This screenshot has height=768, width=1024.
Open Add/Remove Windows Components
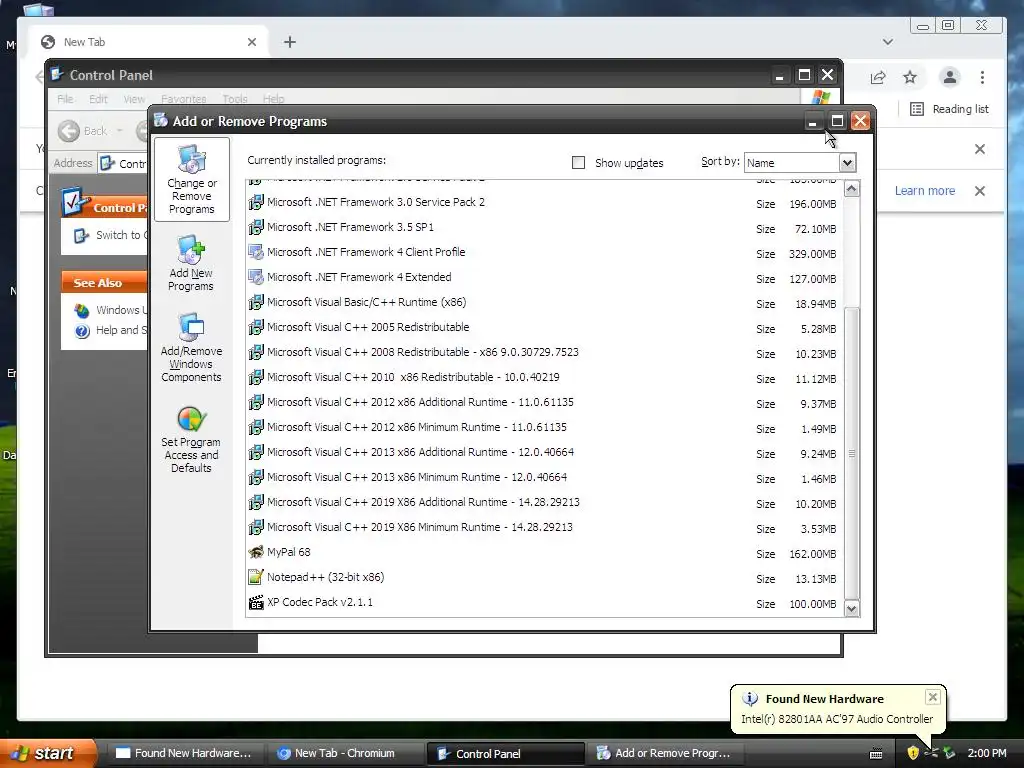coord(191,347)
